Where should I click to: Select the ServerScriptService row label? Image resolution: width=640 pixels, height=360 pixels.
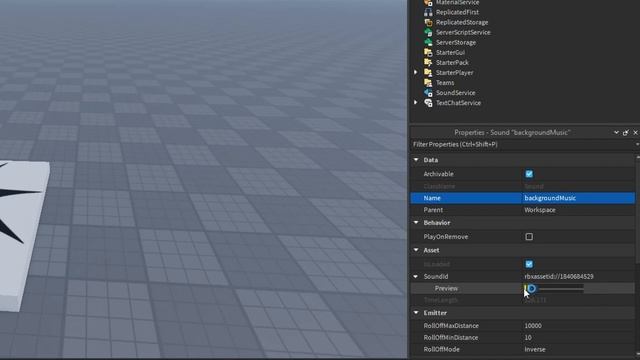pyautogui.click(x=463, y=32)
